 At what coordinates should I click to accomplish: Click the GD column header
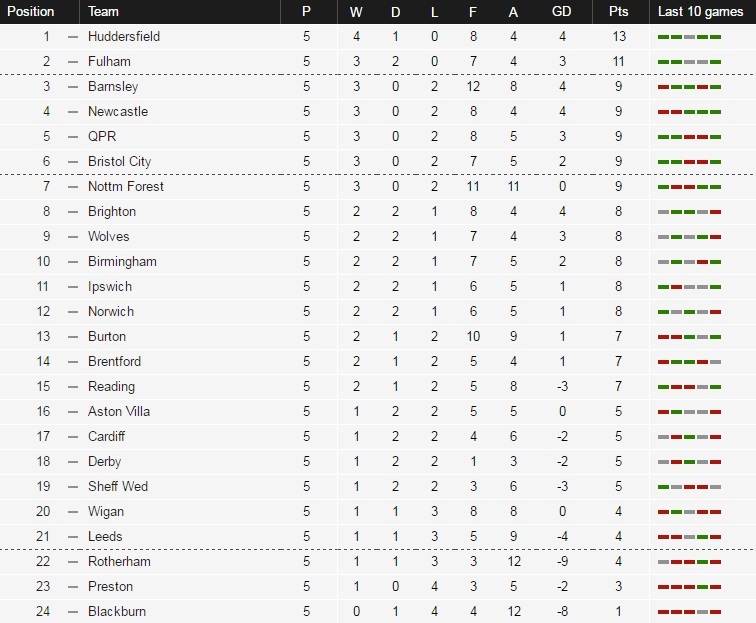click(x=561, y=12)
